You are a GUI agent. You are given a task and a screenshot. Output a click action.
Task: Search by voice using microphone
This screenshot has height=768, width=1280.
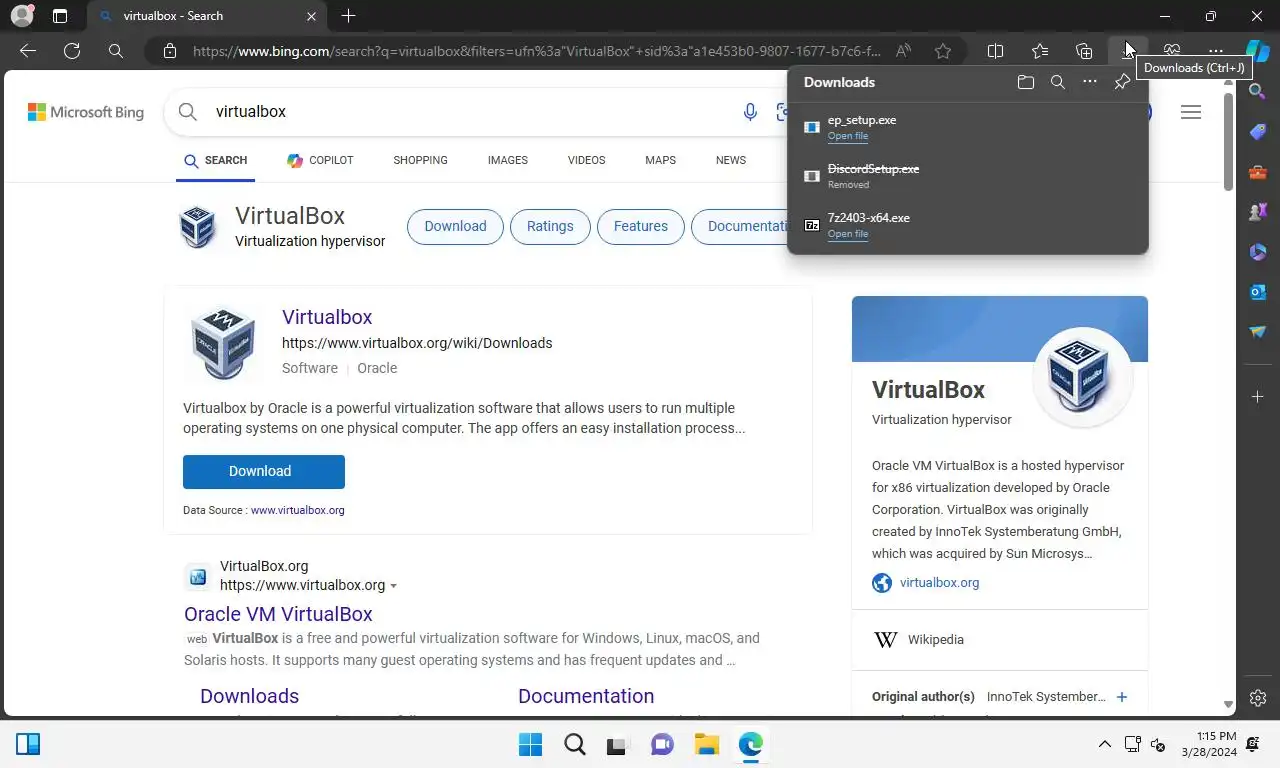point(750,112)
